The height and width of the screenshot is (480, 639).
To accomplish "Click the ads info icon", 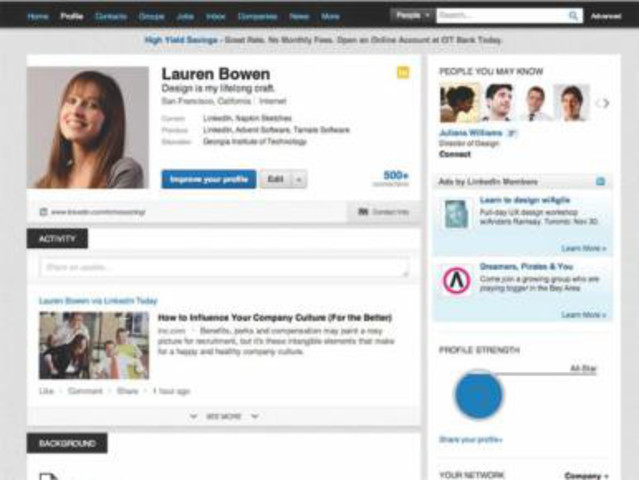I will tap(600, 181).
